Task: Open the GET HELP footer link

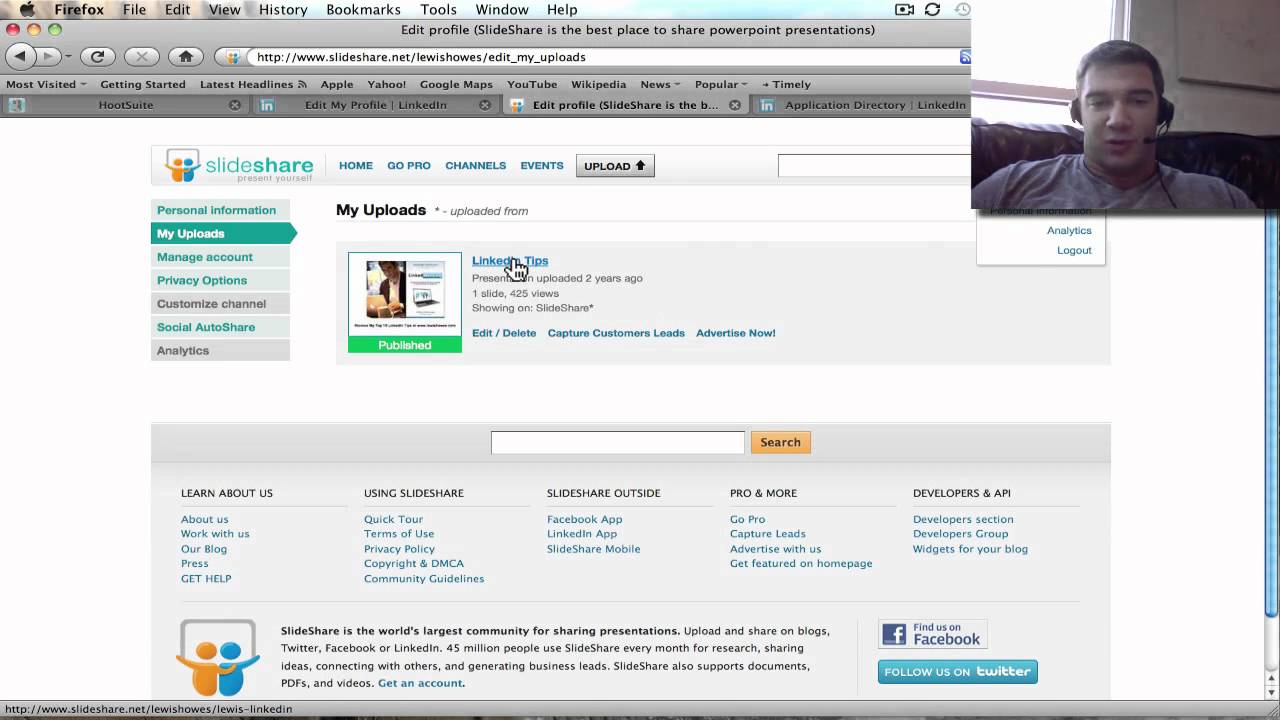Action: coord(206,578)
